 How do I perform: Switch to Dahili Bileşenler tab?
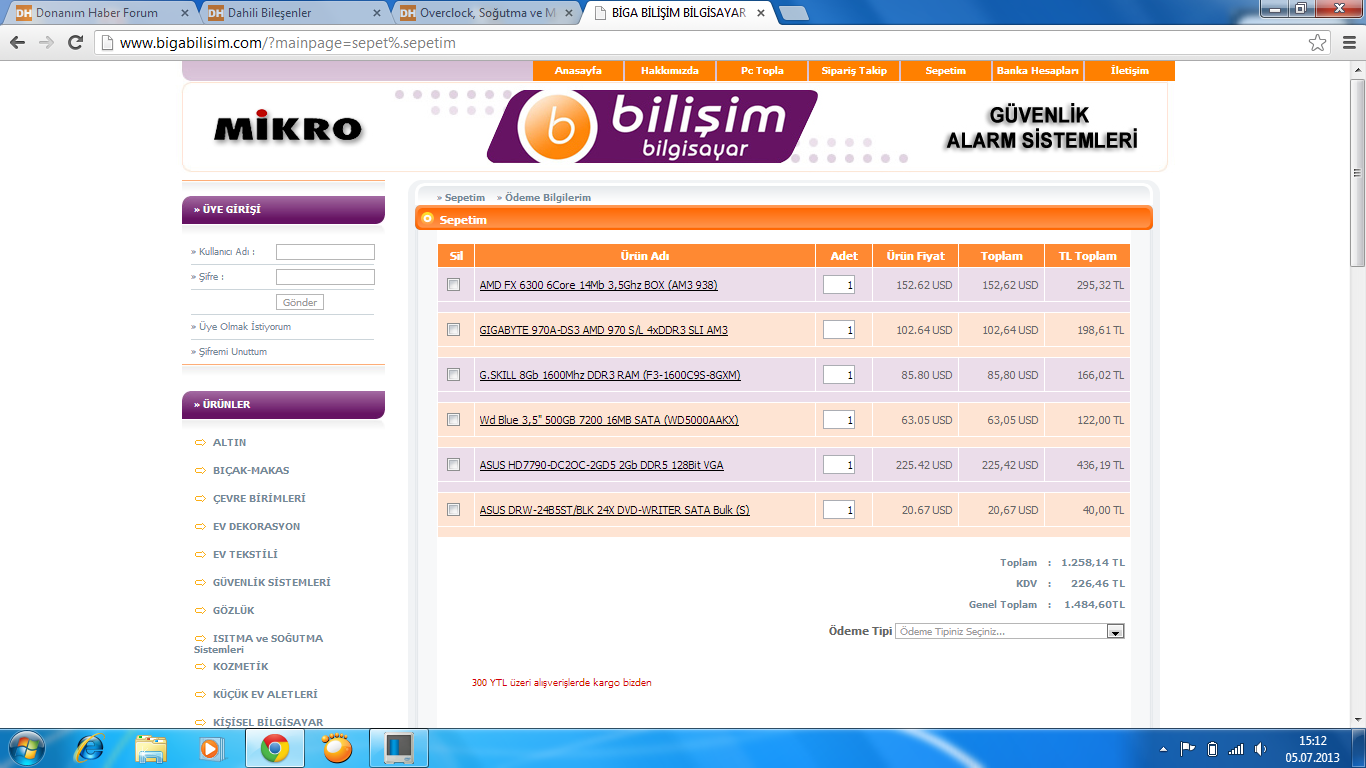(x=290, y=13)
